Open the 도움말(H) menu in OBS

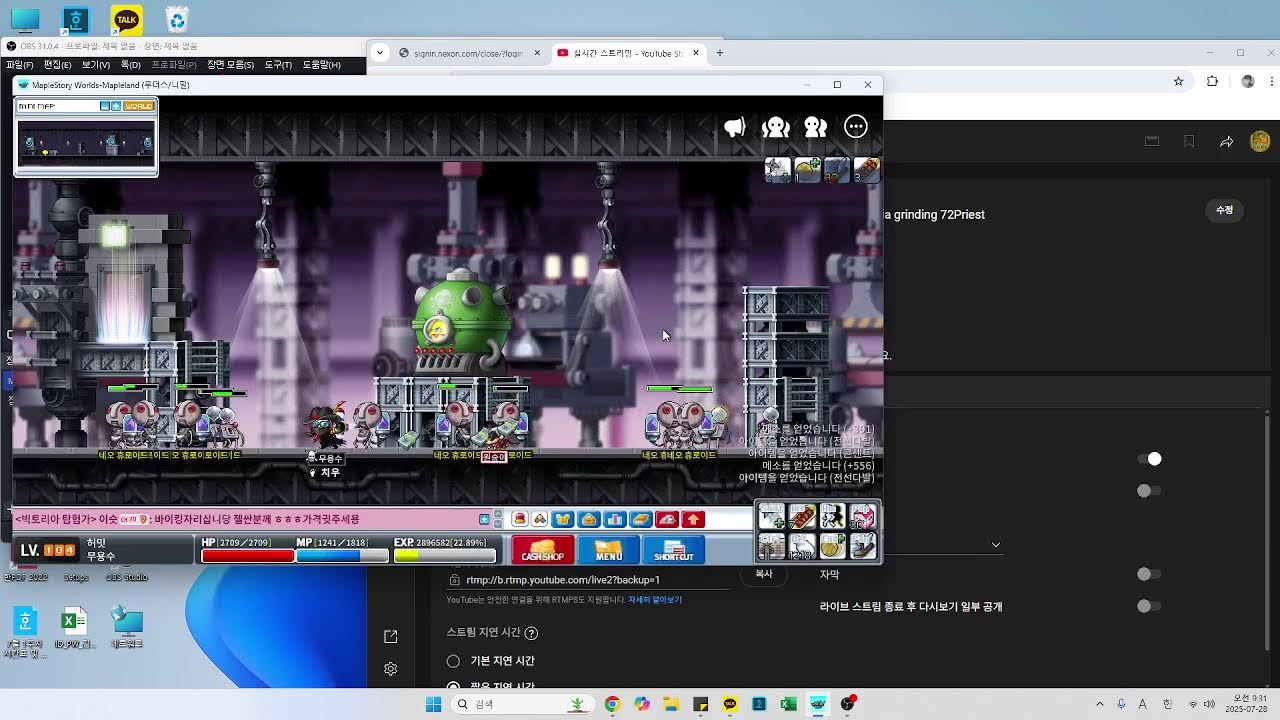click(x=321, y=65)
